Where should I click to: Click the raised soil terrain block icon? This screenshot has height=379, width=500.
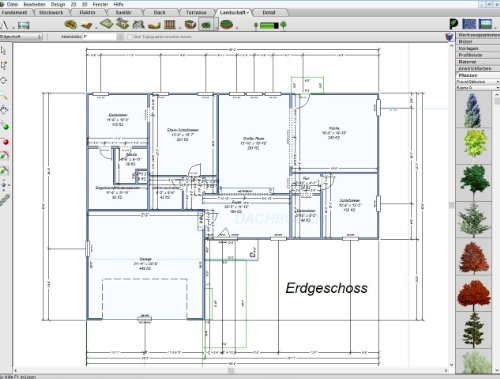click(190, 25)
